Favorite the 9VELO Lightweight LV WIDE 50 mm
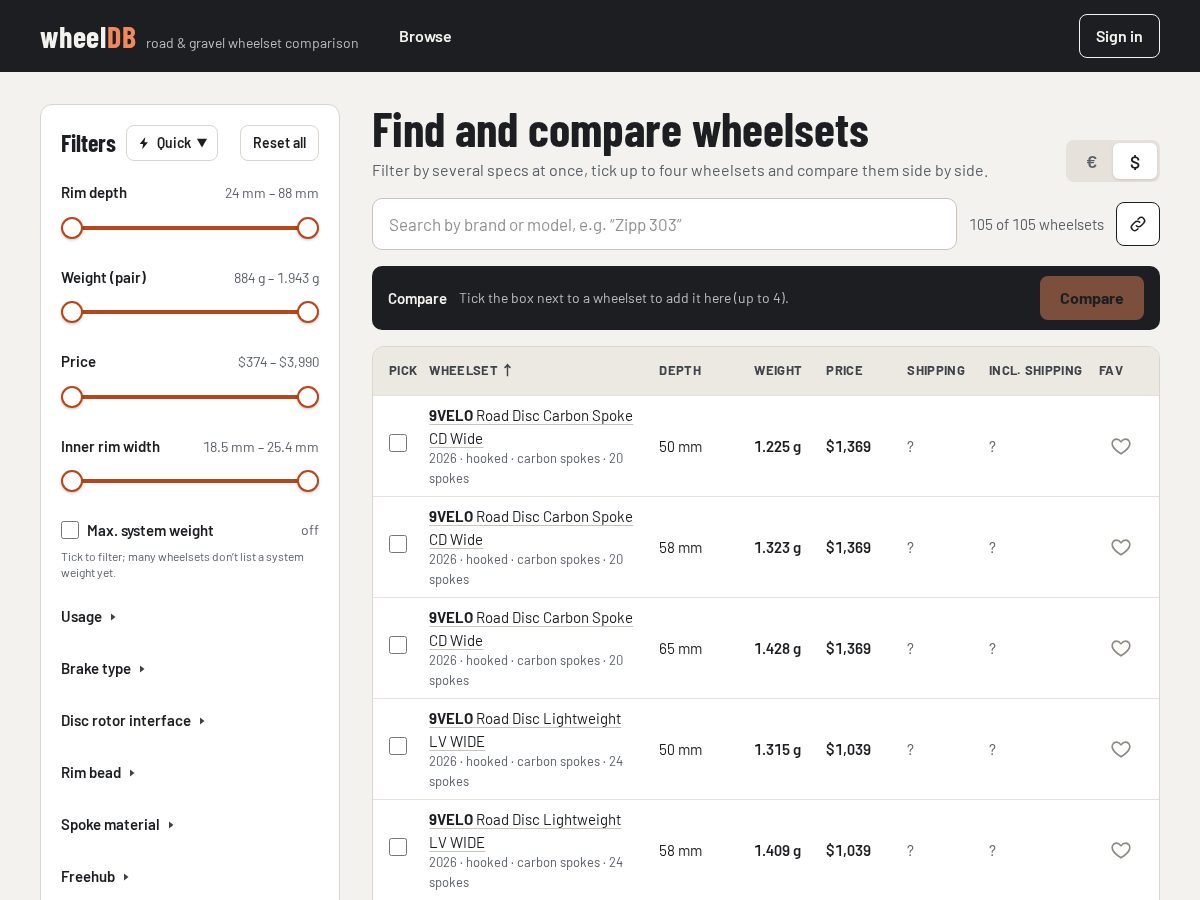This screenshot has height=900, width=1200. click(1121, 749)
